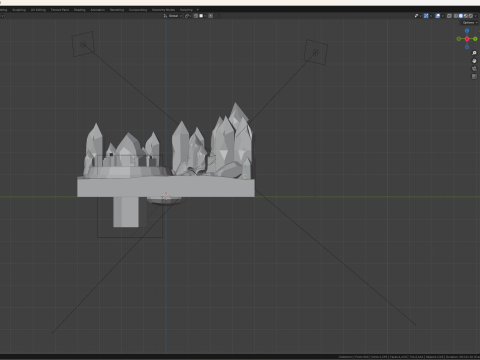The width and height of the screenshot is (480, 360).
Task: Click the pan view hand icon
Action: point(474,61)
